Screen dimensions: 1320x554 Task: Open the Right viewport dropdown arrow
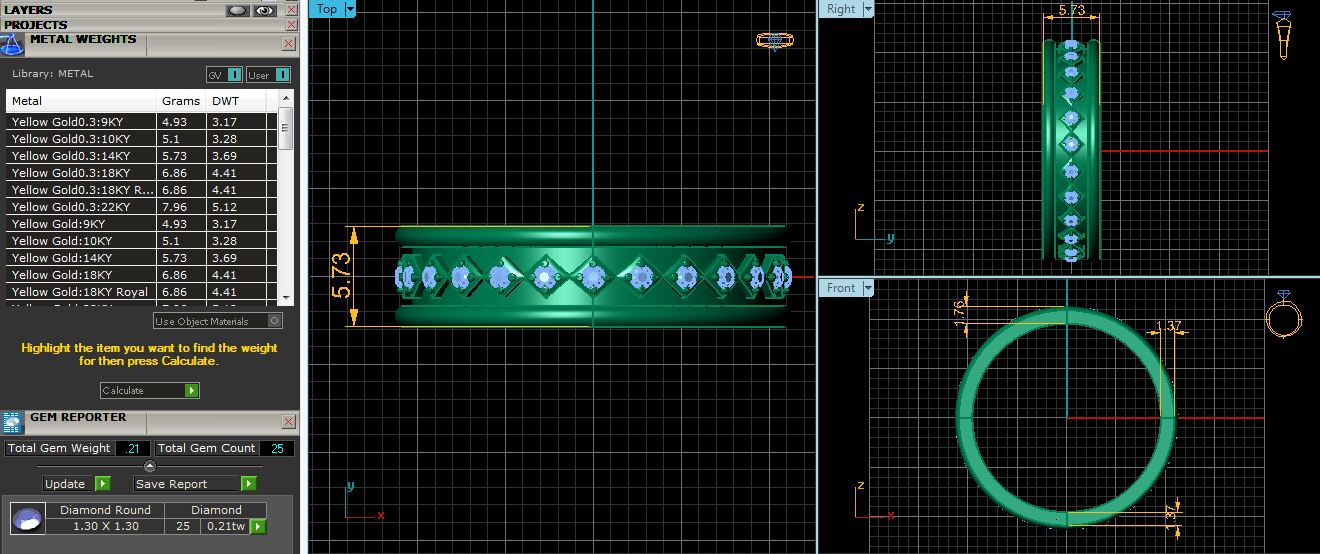point(867,9)
